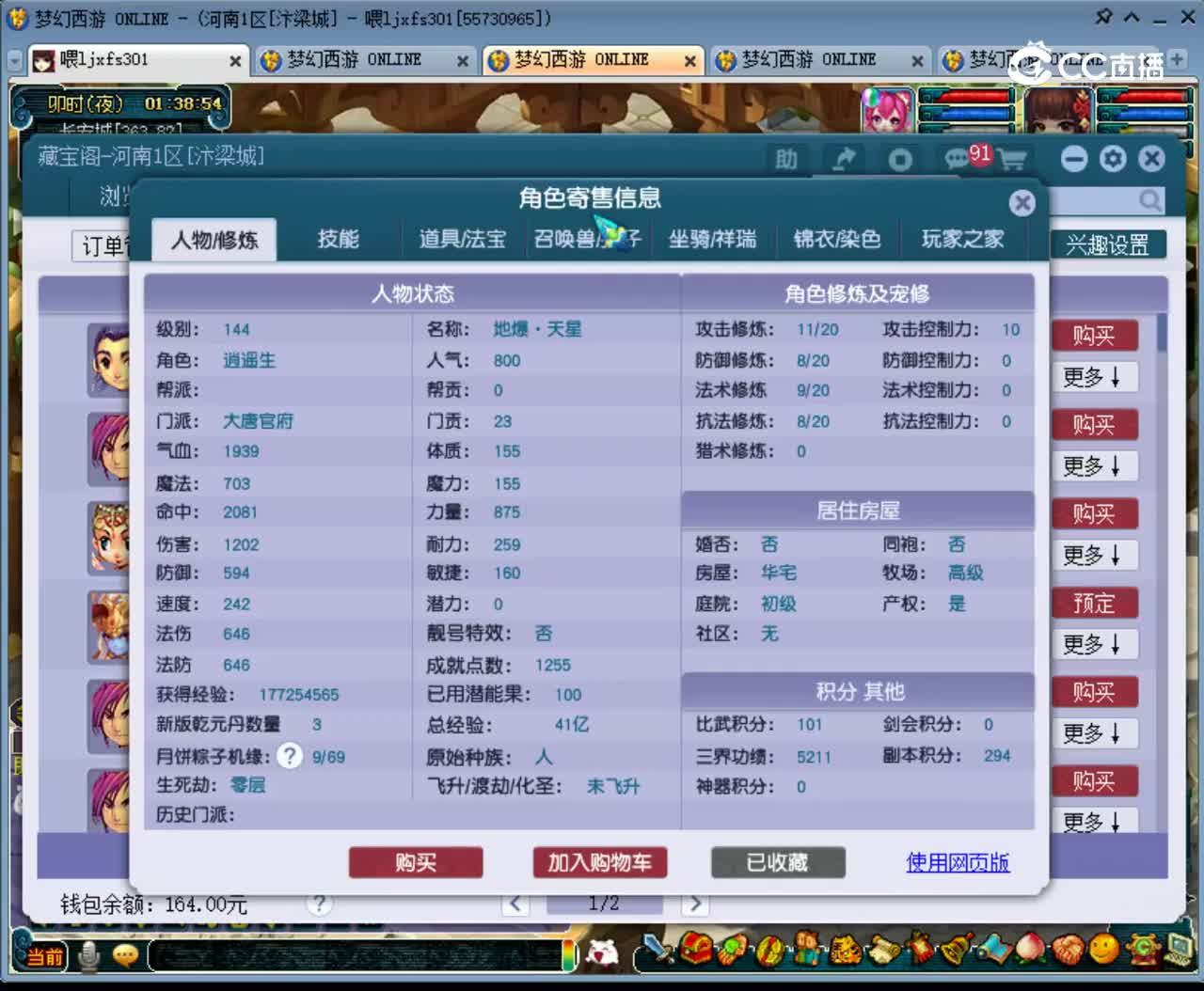Switch to 锦衣/染色 tab
Image resolution: width=1204 pixels, height=991 pixels.
(837, 239)
